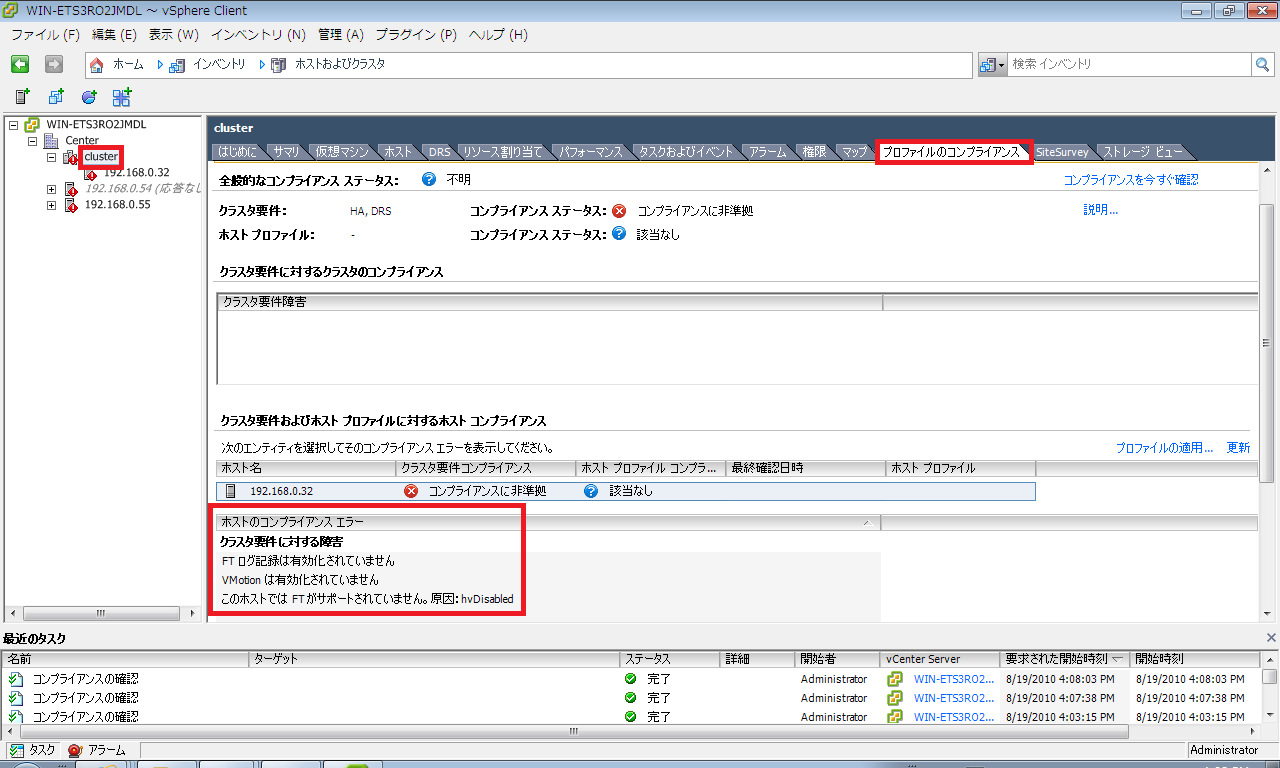Click 'VMotion は有効化されていません' error line
The image size is (1280, 768).
(300, 580)
